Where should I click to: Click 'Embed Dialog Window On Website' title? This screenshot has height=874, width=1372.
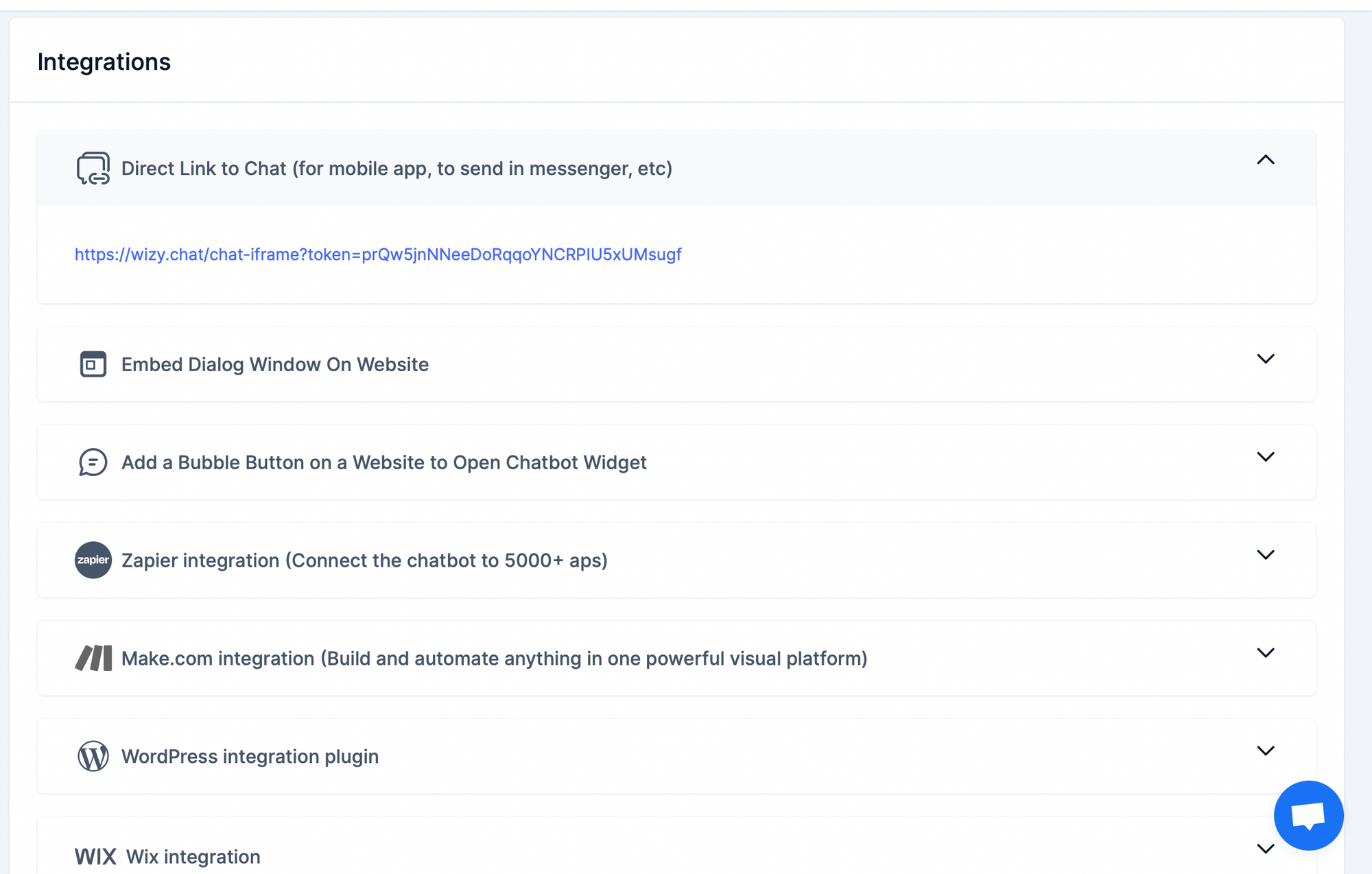click(x=275, y=364)
